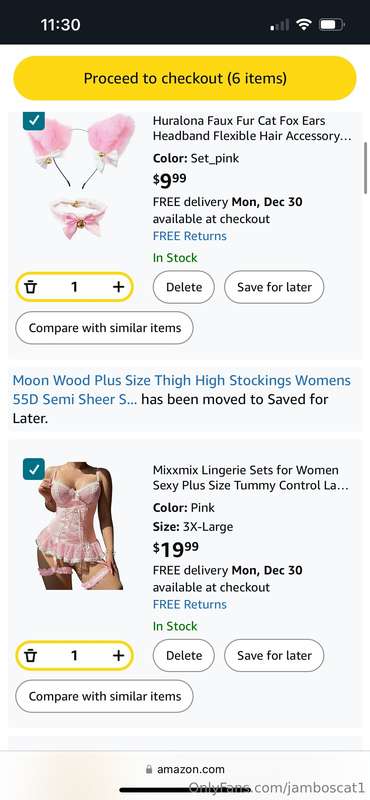This screenshot has width=370, height=800.
Task: Tap trash icon for cat ears headband quantity
Action: click(x=31, y=287)
